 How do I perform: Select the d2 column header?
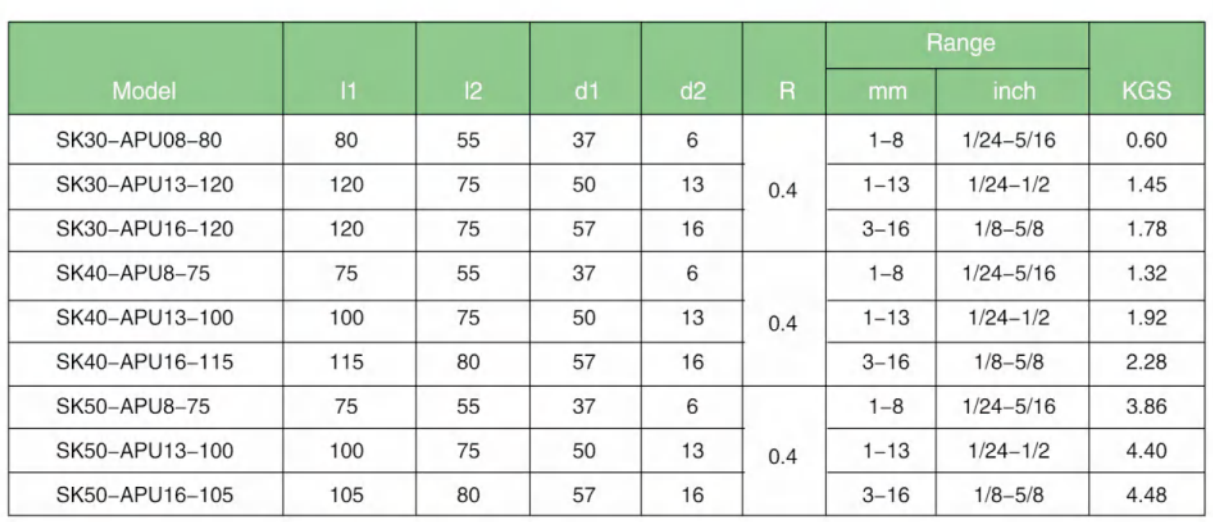tap(691, 92)
